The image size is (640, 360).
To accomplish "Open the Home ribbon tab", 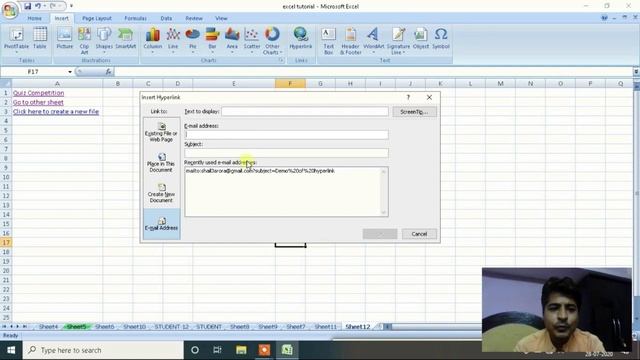I will tap(34, 18).
